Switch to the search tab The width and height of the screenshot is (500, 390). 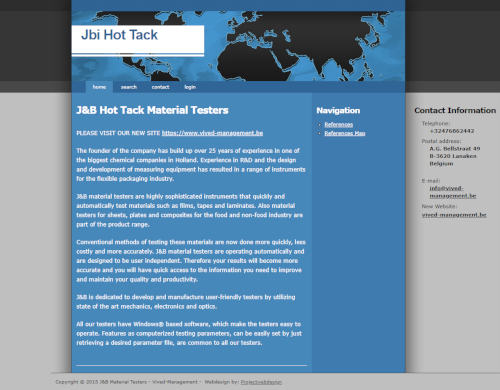pos(129,87)
